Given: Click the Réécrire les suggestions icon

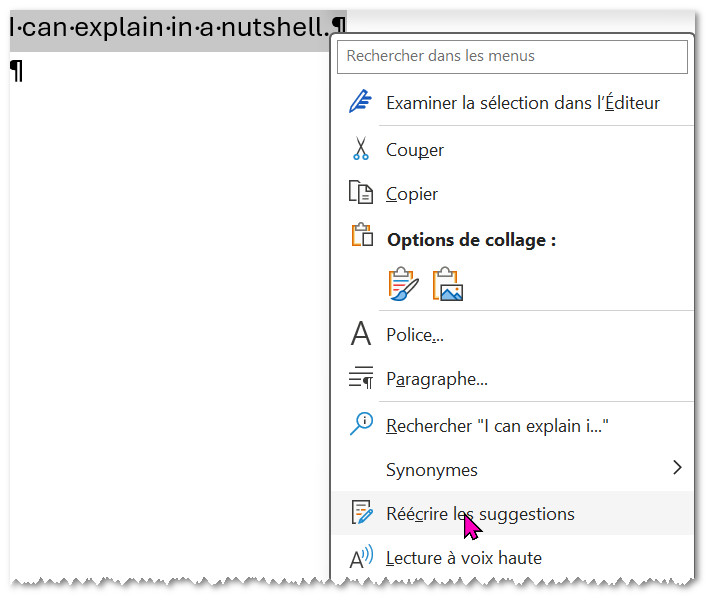Looking at the screenshot, I should click(361, 514).
